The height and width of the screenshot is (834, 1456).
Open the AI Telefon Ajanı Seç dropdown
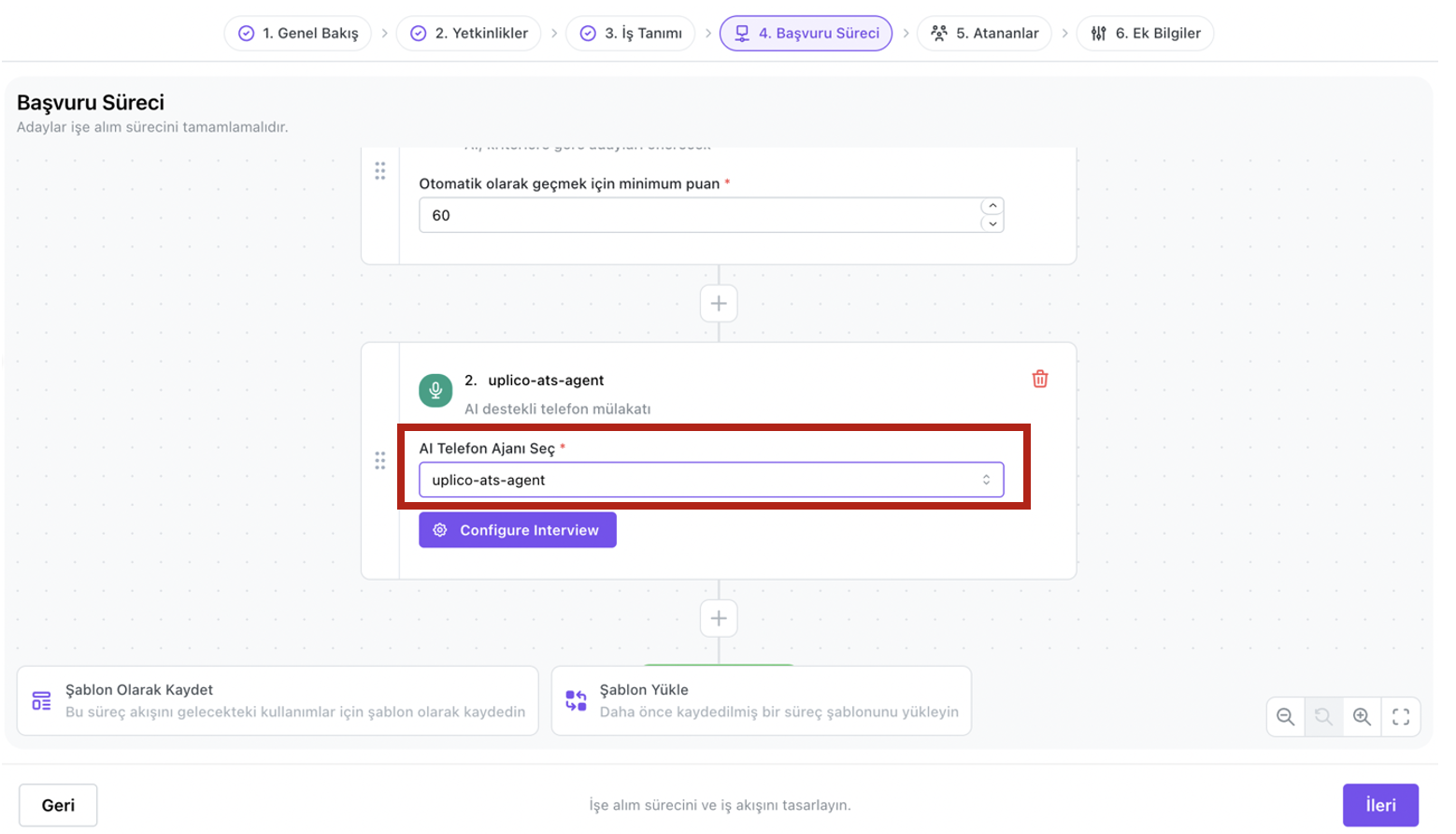click(x=710, y=481)
